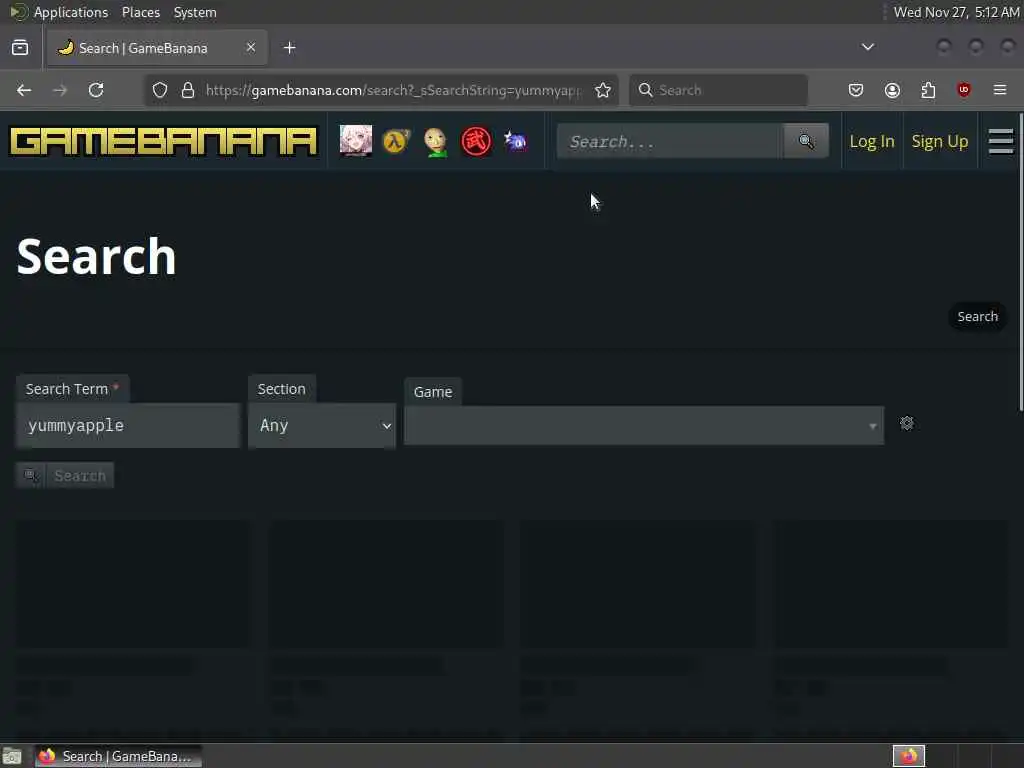This screenshot has width=1024, height=768.
Task: Reload the current page
Action: pos(96,90)
